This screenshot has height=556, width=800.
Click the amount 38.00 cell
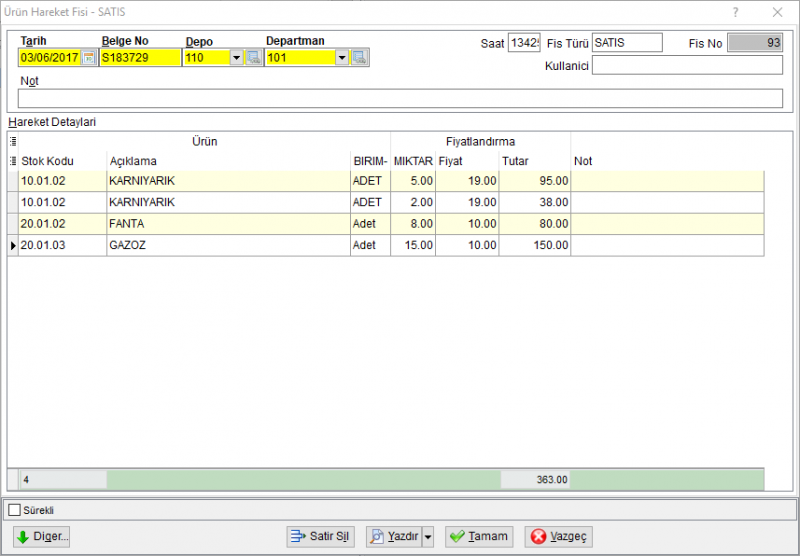(535, 203)
